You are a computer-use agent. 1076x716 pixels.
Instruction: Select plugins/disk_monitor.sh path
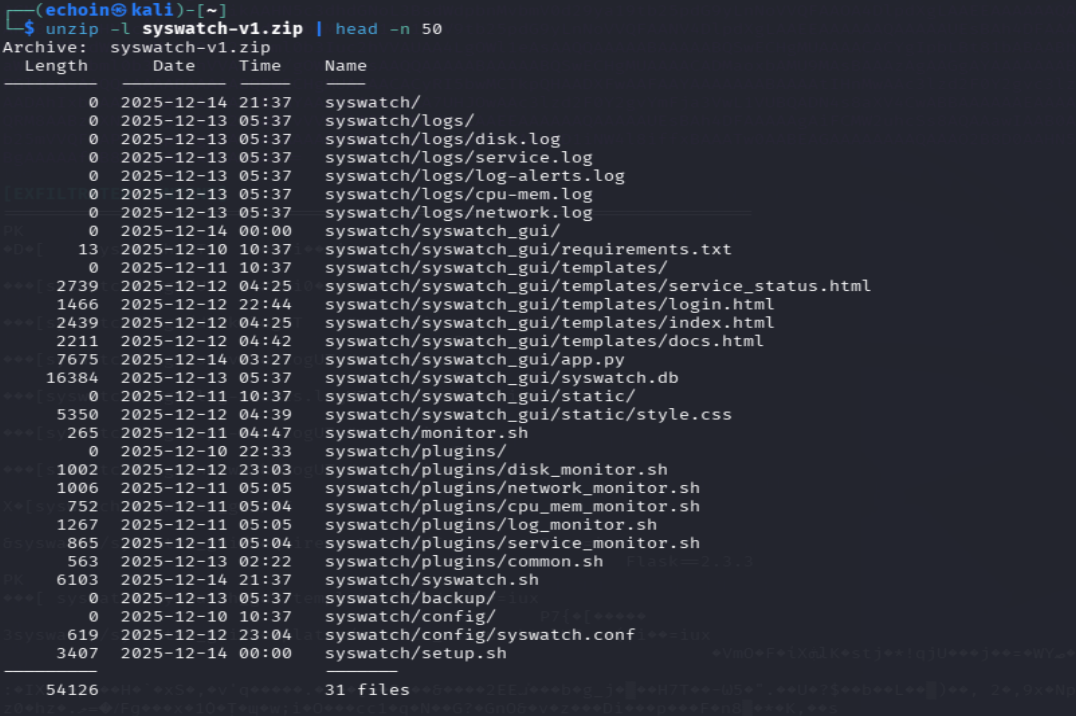pos(496,470)
